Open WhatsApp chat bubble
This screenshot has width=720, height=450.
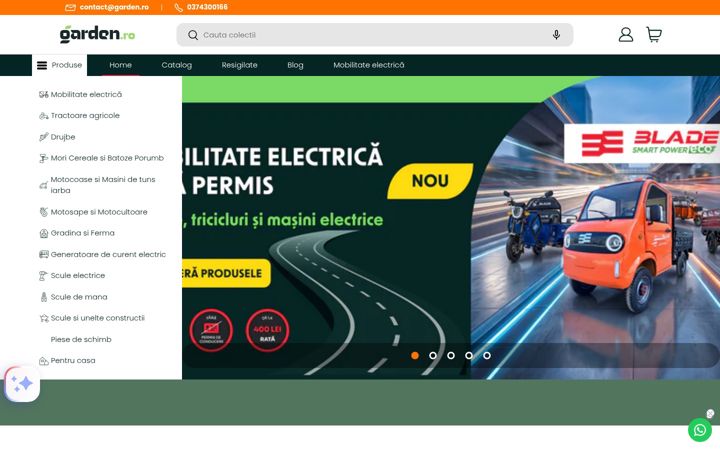point(699,430)
